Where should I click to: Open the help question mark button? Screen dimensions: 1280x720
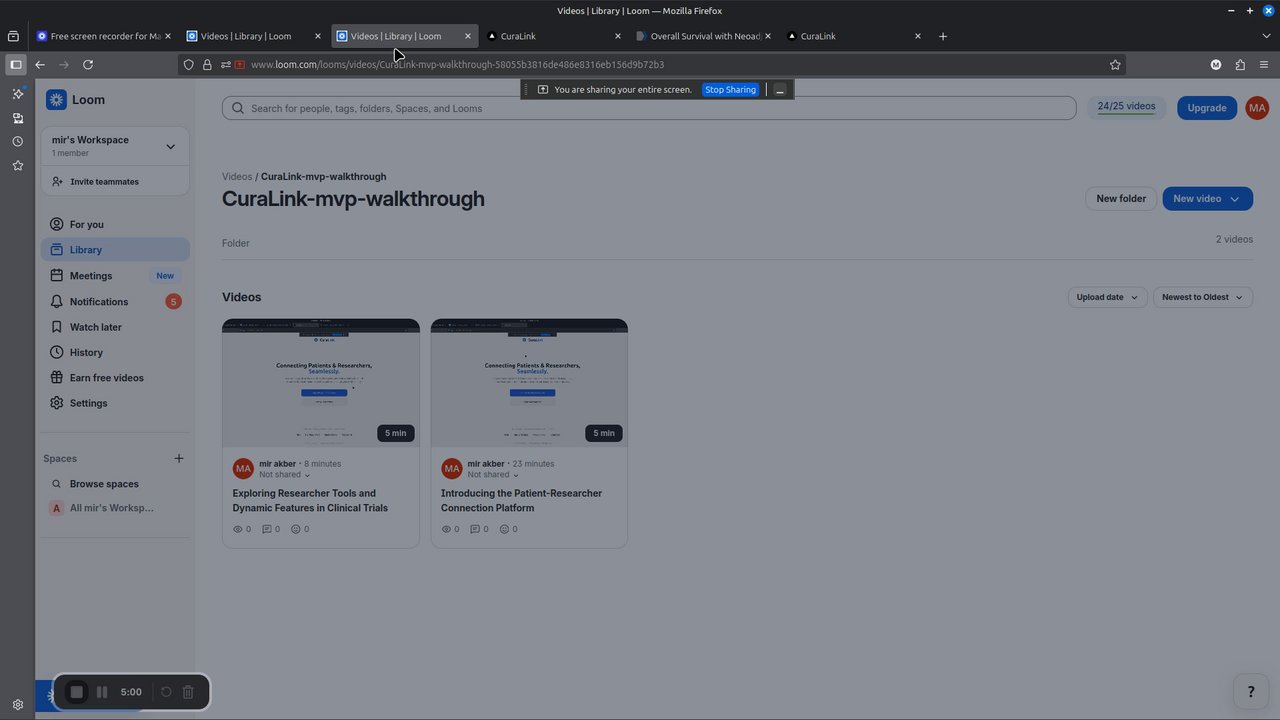tap(1250, 691)
